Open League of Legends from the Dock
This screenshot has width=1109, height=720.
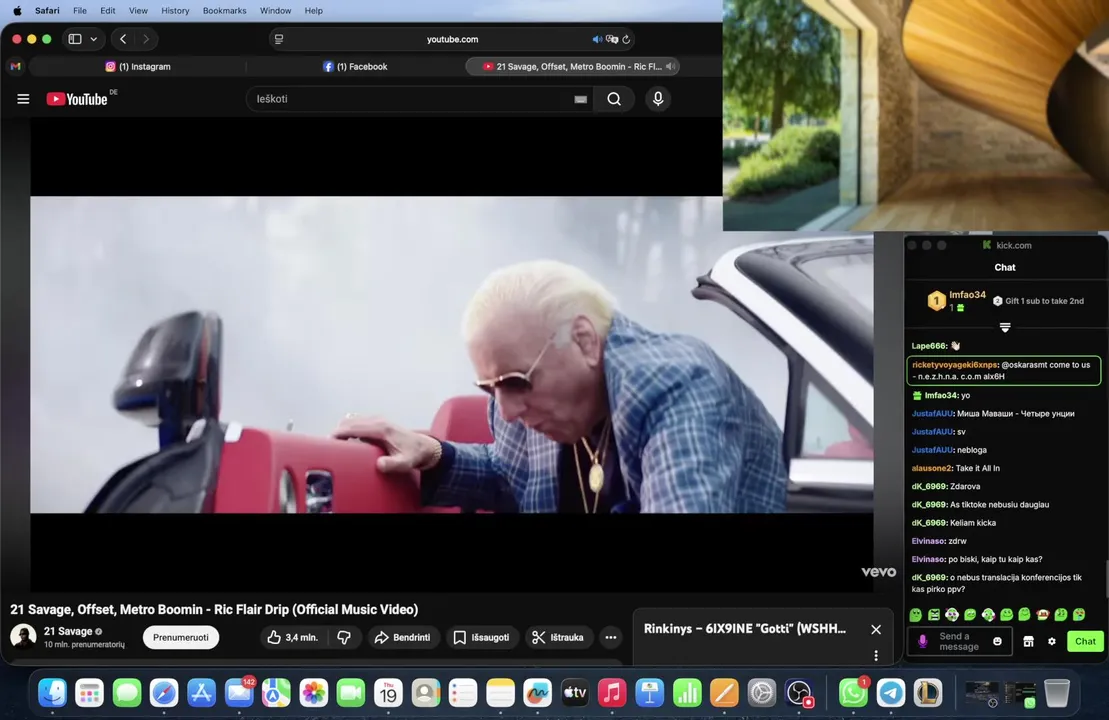click(928, 693)
